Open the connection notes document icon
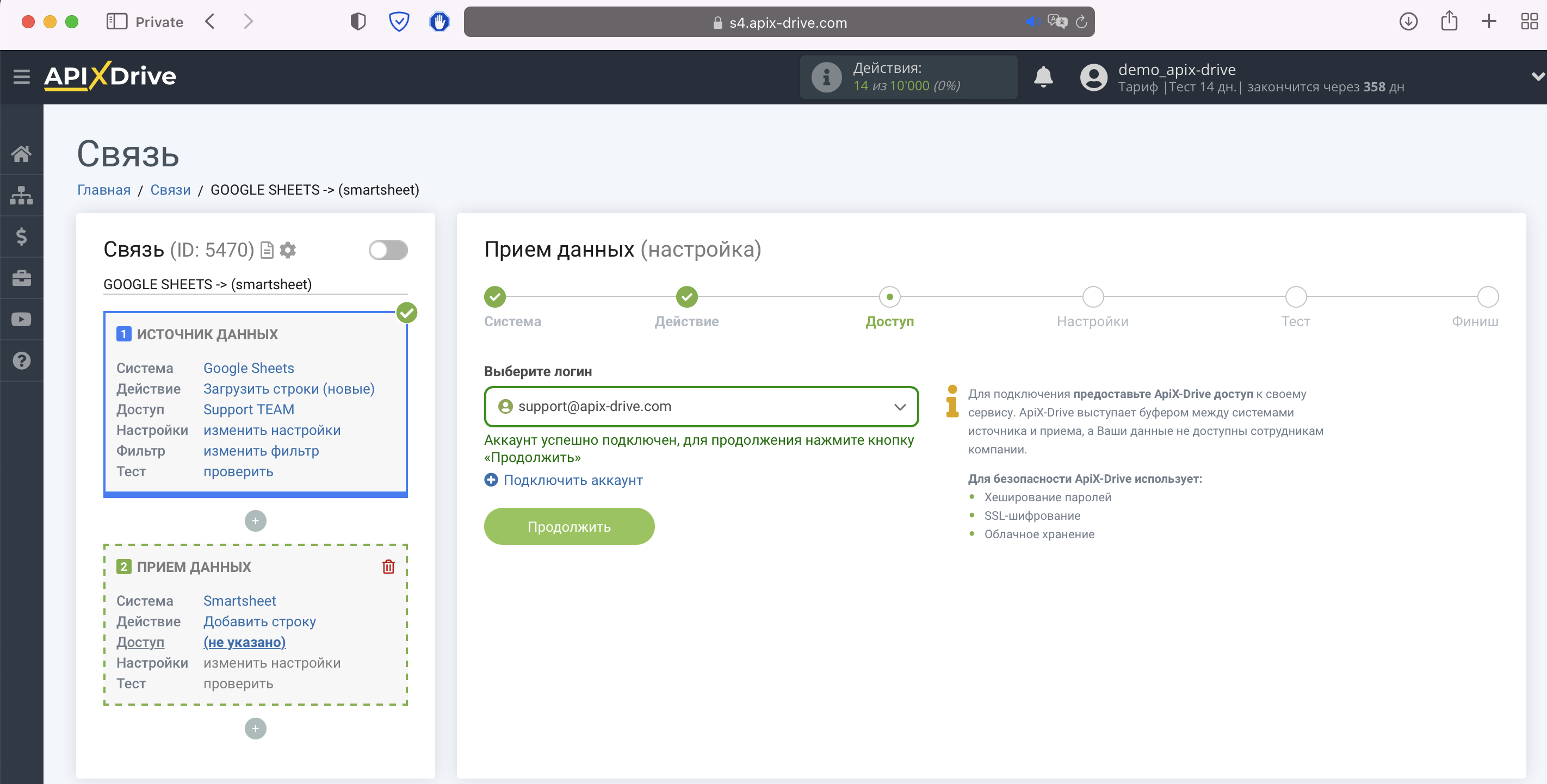 tap(267, 250)
